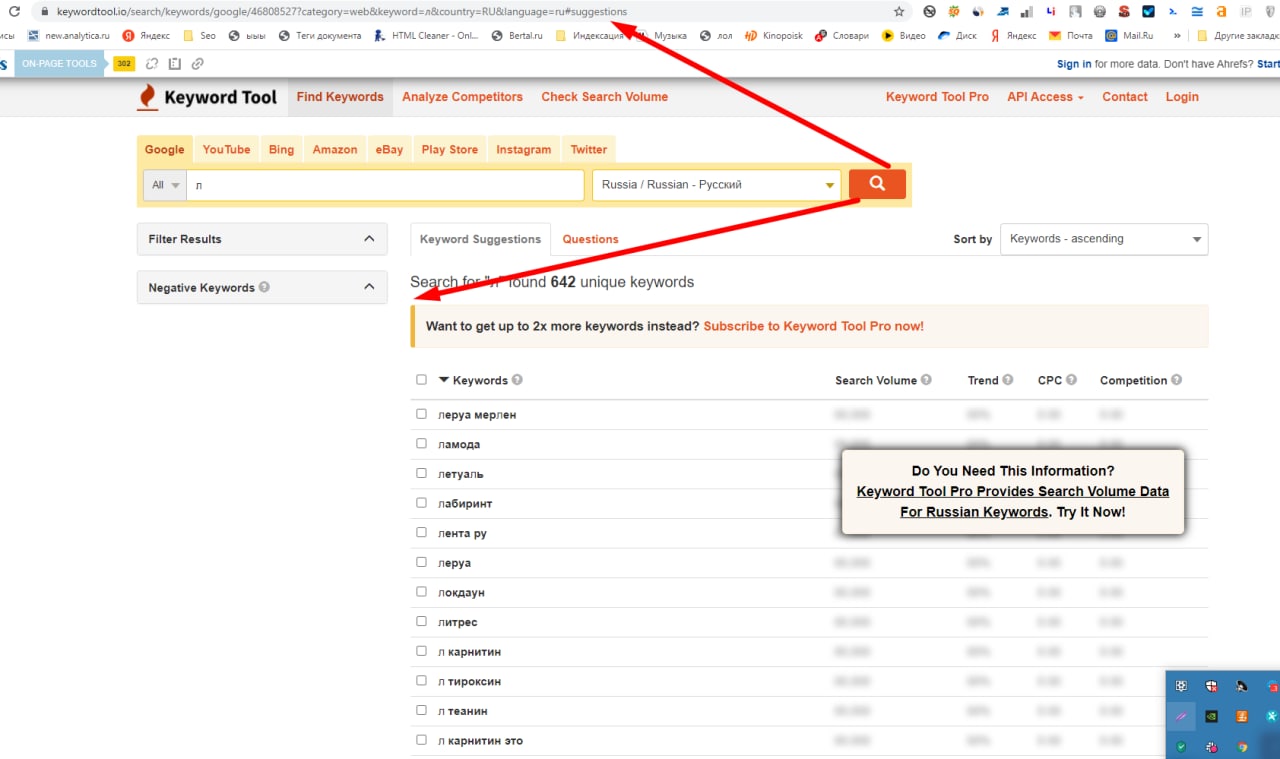This screenshot has width=1280, height=759.
Task: Click the Ahrefs toolbar link chain icon
Action: coord(198,63)
